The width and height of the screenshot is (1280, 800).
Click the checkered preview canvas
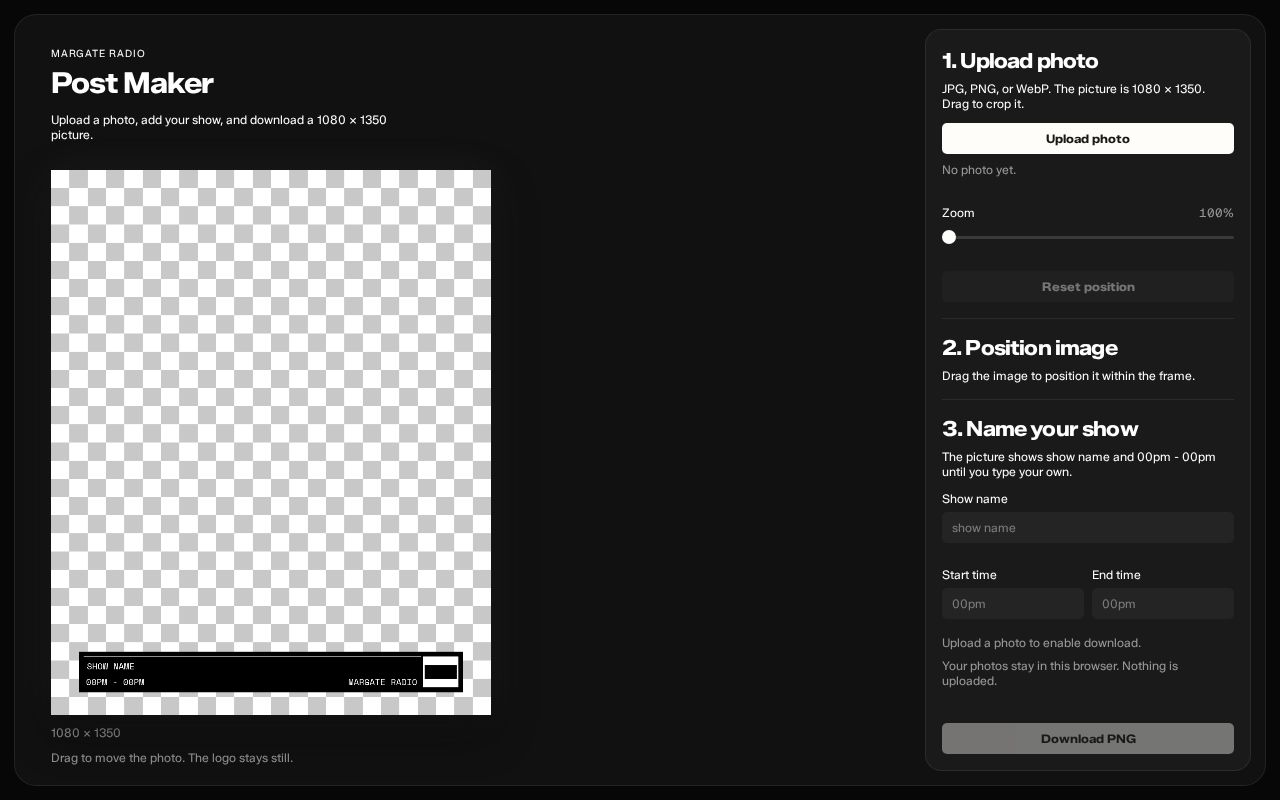271,442
